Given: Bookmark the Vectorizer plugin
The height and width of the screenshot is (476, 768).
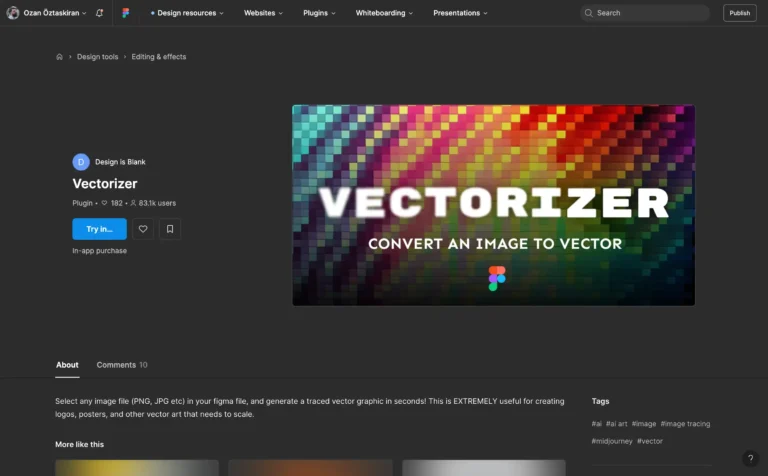Looking at the screenshot, I should (x=170, y=229).
